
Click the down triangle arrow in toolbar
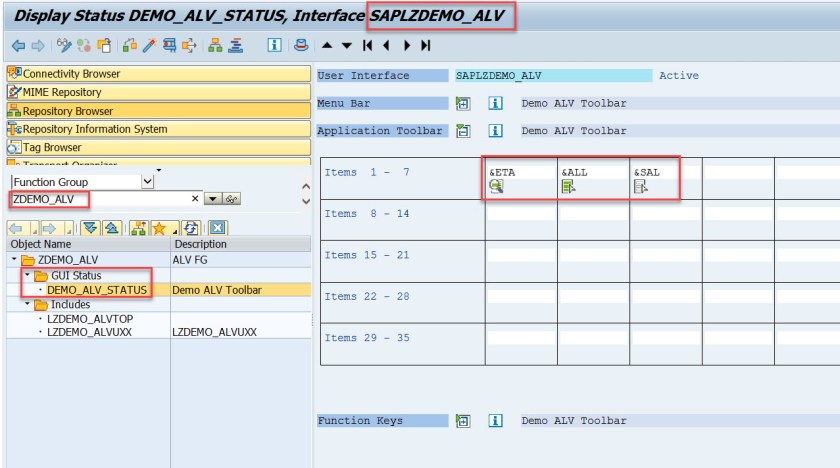pos(347,46)
